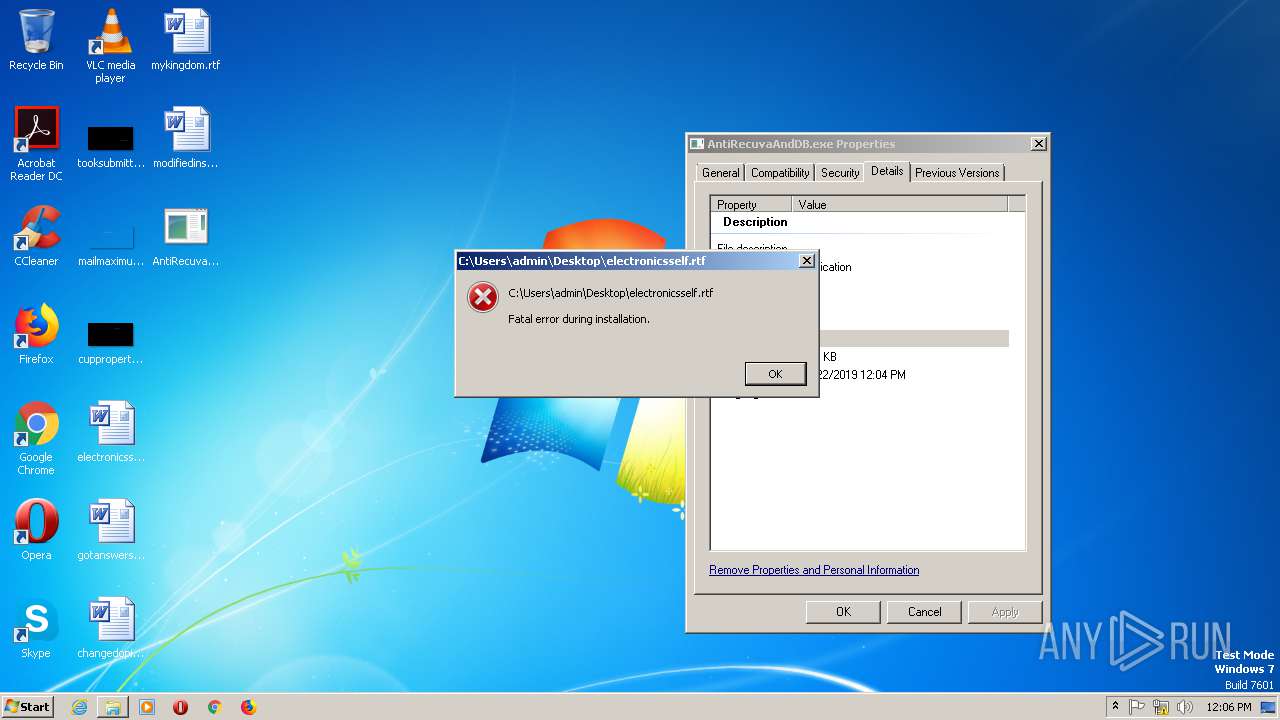The height and width of the screenshot is (720, 1280).
Task: Select the gotanswers… document icon
Action: click(x=110, y=530)
